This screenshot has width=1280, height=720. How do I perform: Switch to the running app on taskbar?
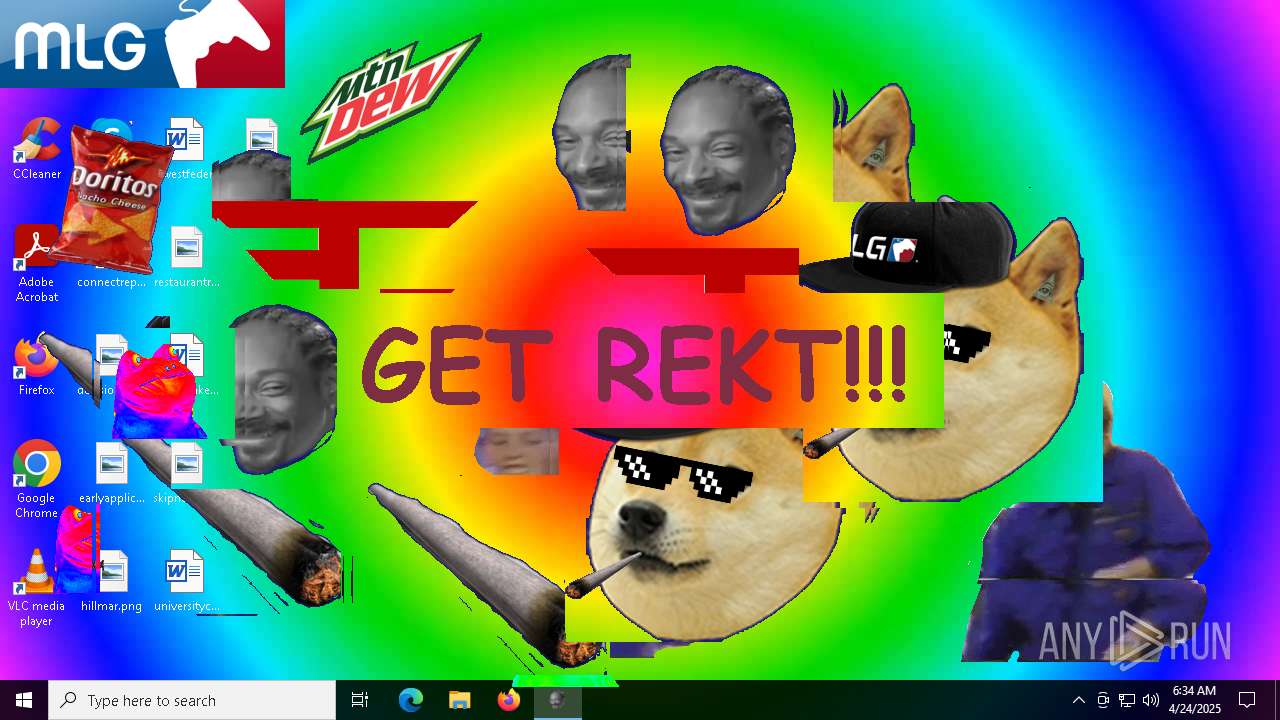pos(557,700)
